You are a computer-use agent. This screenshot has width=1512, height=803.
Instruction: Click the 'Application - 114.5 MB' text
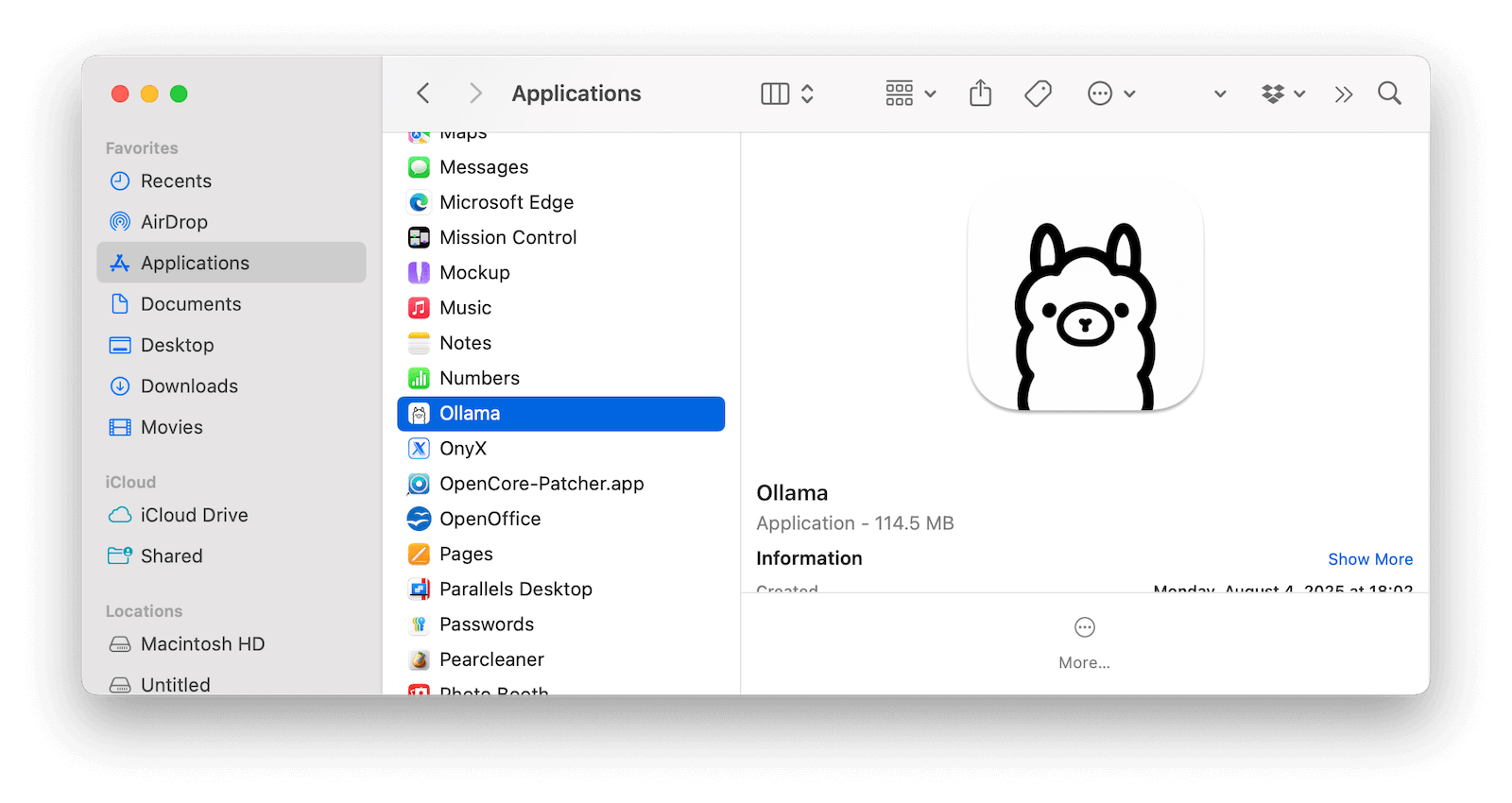[855, 523]
